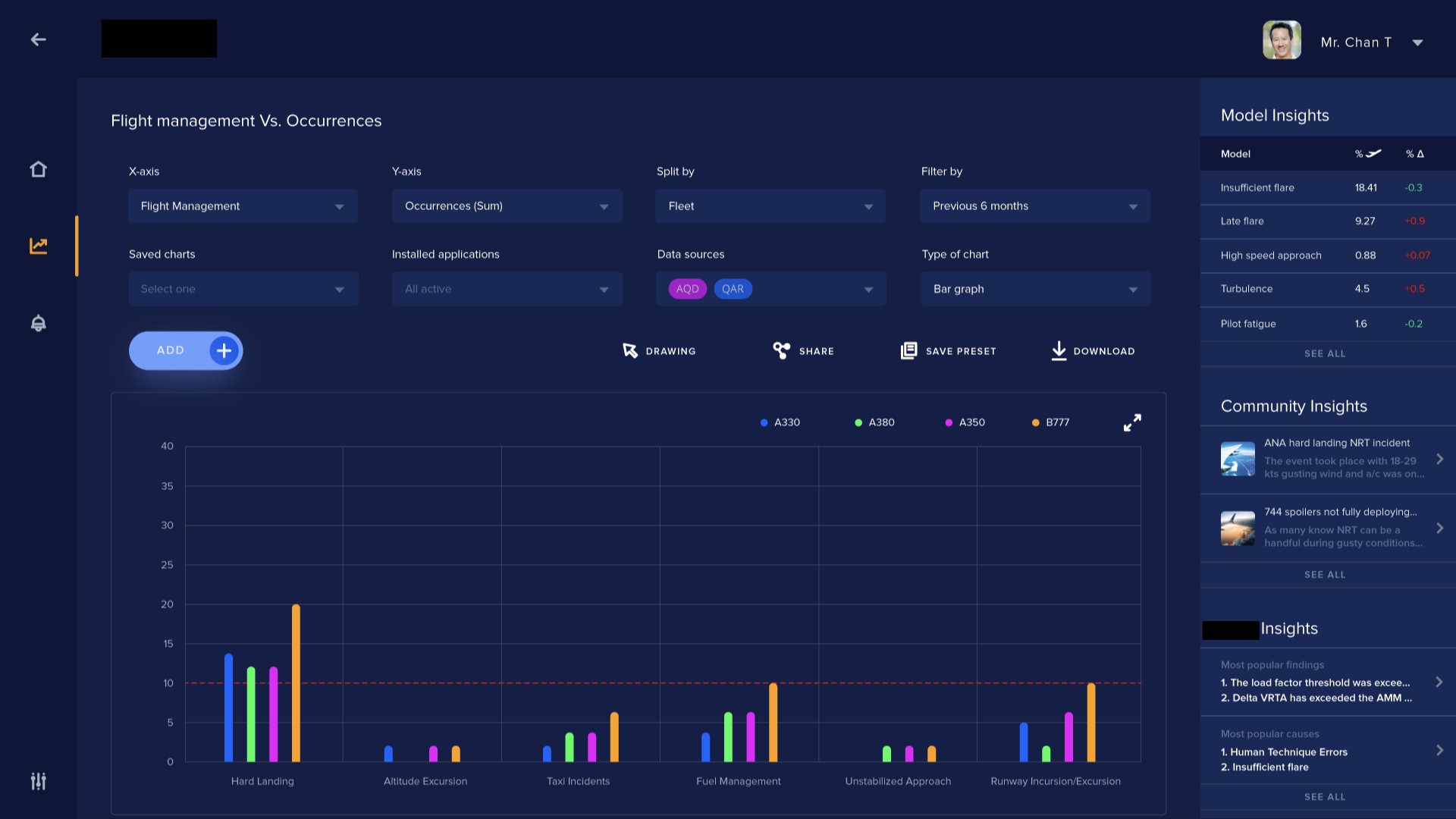Screen dimensions: 1456x819
Task: Open the load factor threshold finding
Action: pos(1315,683)
